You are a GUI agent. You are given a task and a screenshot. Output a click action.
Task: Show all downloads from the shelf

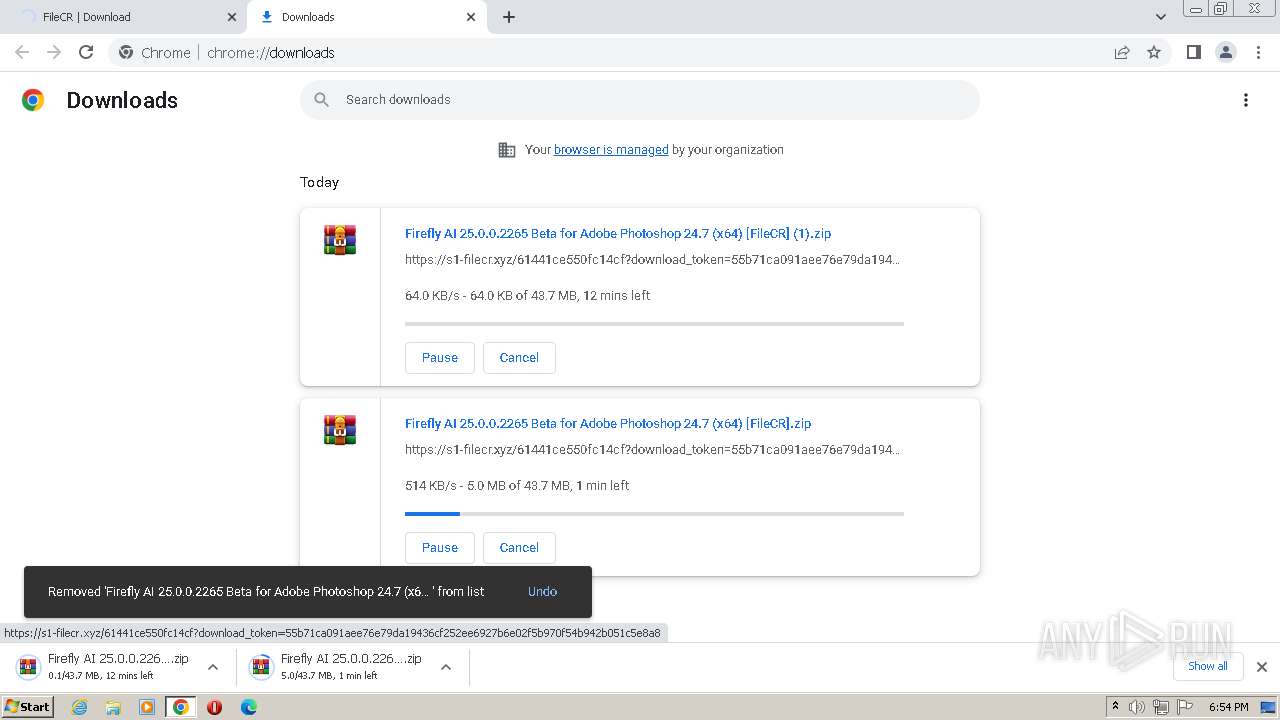(1208, 666)
